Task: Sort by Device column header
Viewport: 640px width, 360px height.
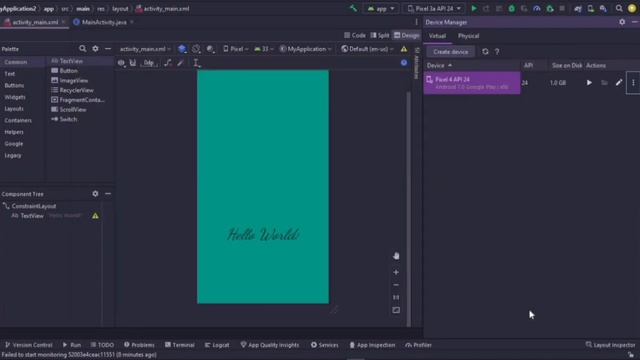Action: (x=439, y=65)
